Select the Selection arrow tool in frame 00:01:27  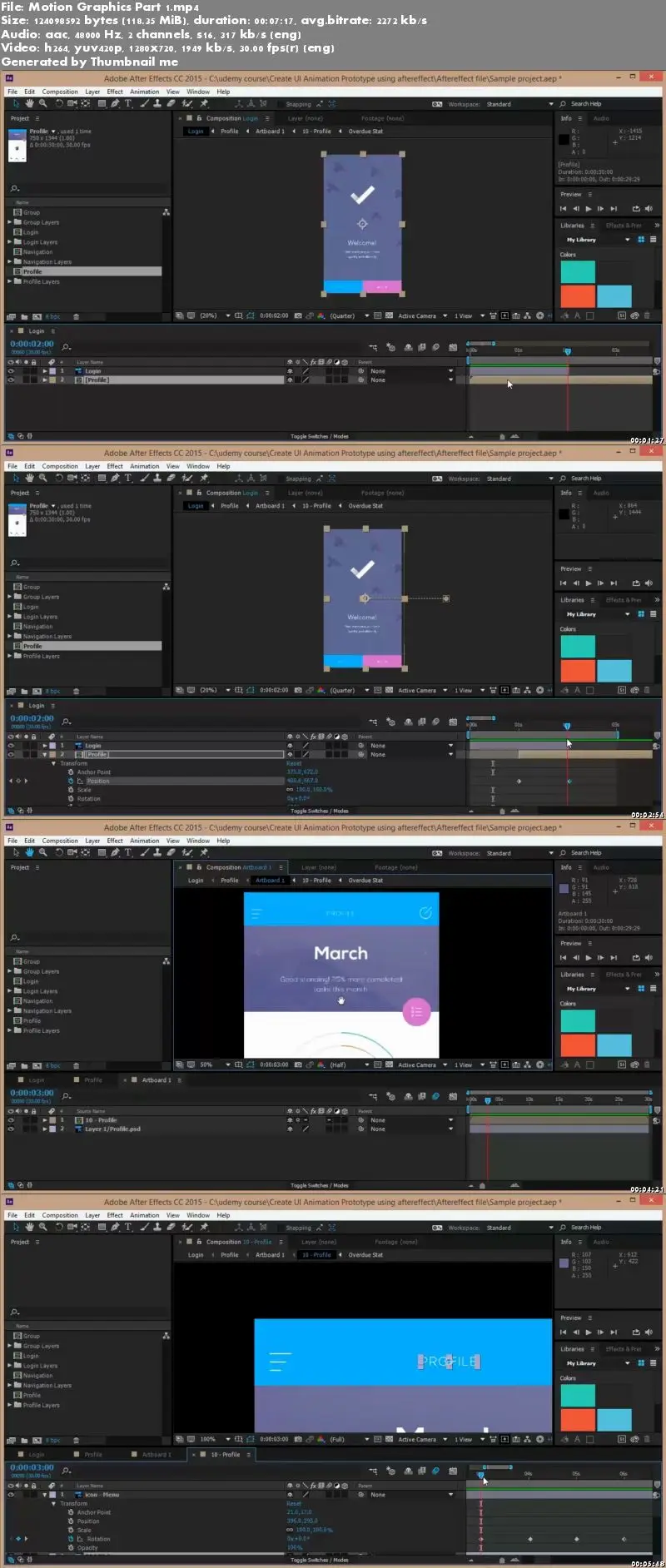[x=16, y=104]
